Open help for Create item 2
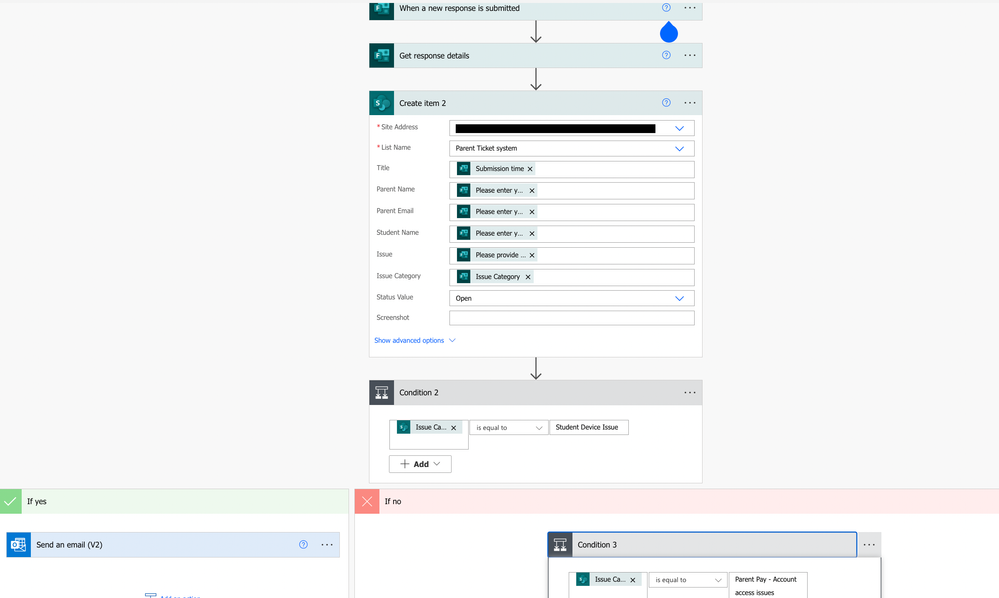999x598 pixels. [x=666, y=103]
